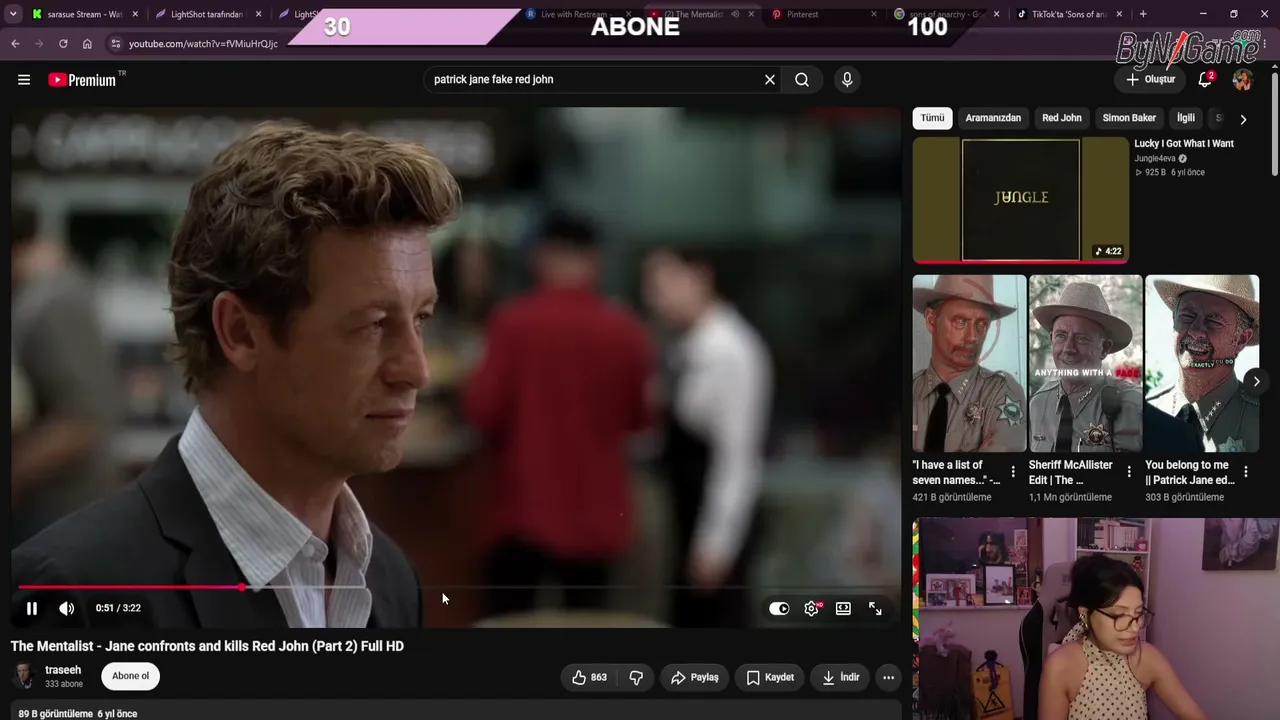Open 'You belong to me' short thumbnail
This screenshot has height=720, width=1280.
coord(1202,363)
